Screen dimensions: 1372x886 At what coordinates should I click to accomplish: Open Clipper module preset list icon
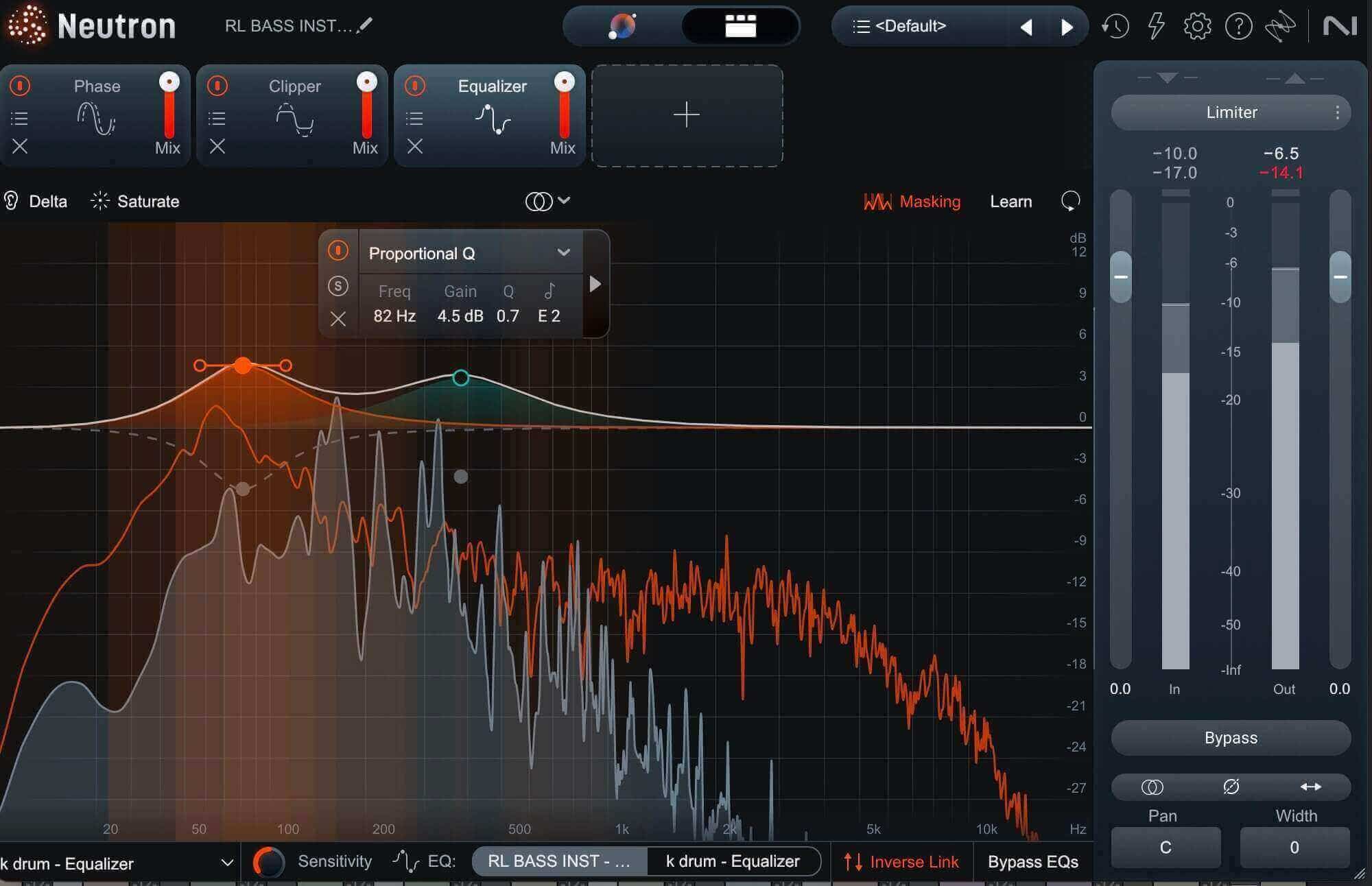click(217, 119)
